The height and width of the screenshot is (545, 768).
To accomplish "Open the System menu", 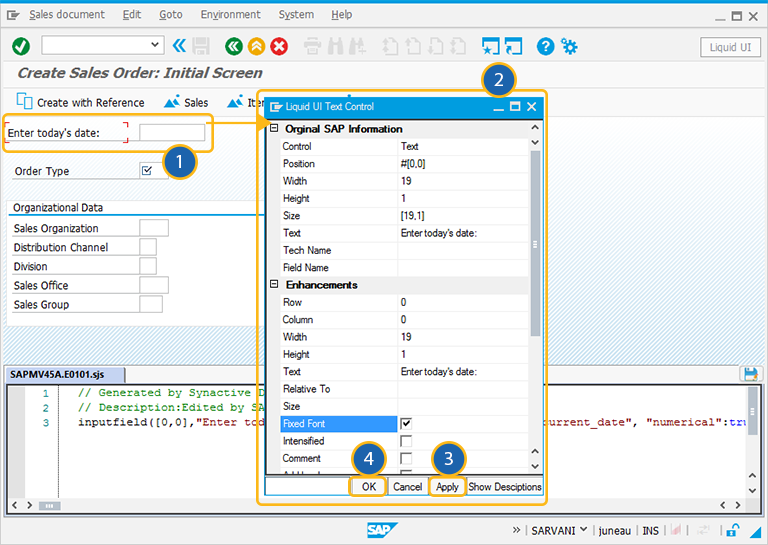I will click(x=296, y=15).
